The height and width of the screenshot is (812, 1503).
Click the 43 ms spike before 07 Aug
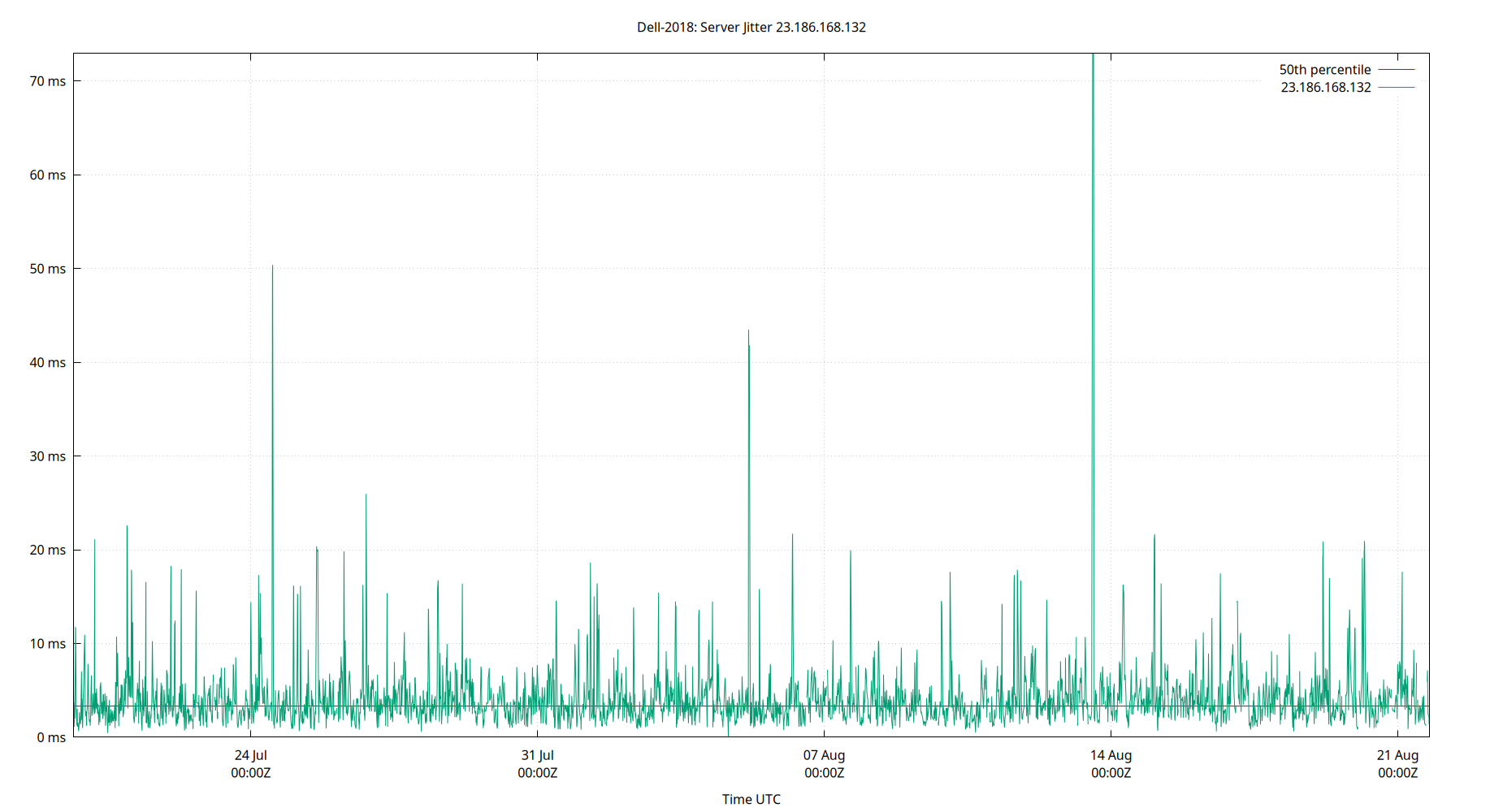pyautogui.click(x=750, y=333)
